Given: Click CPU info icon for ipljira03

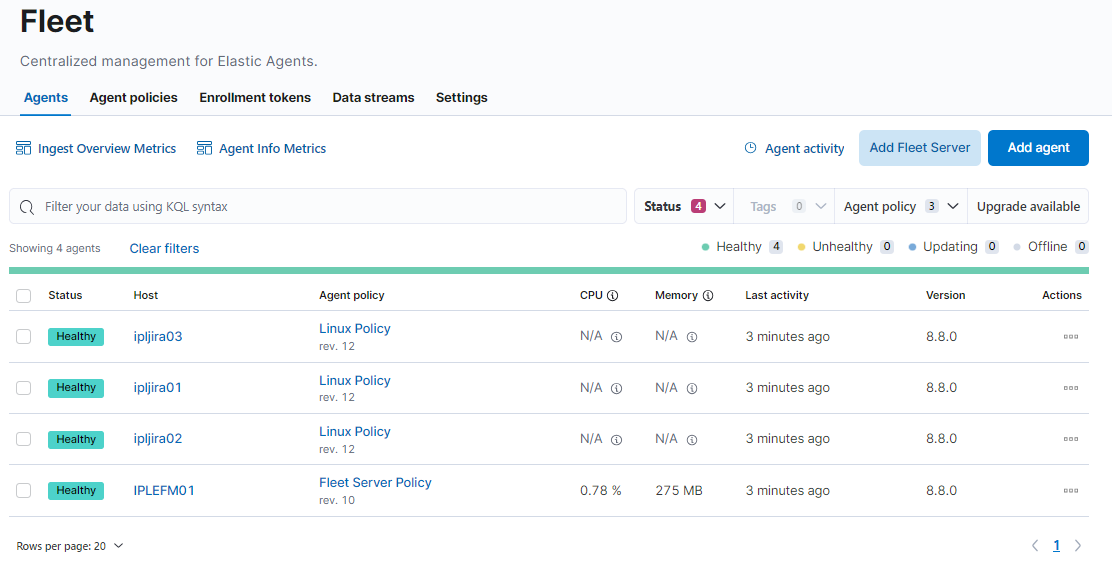Looking at the screenshot, I should (x=617, y=337).
